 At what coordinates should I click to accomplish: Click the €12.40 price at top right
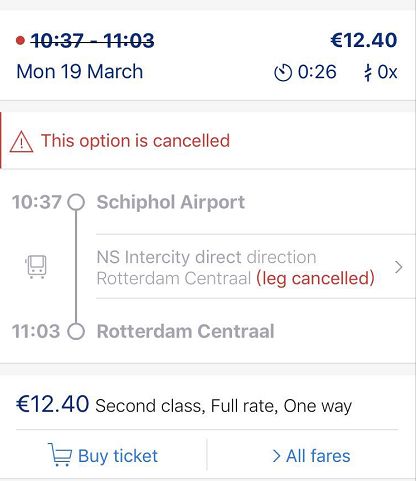tap(364, 40)
